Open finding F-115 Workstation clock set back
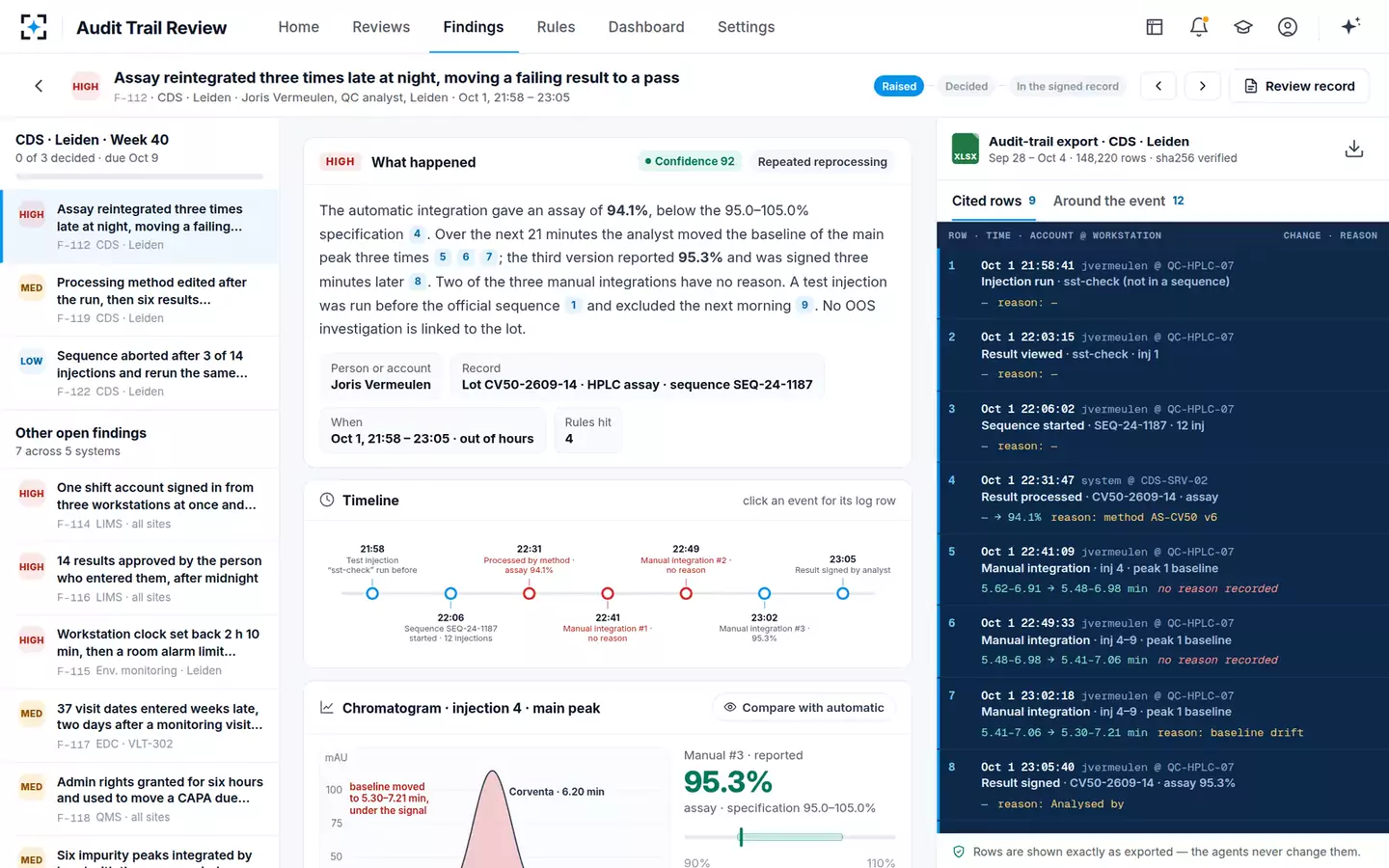 pos(140,651)
